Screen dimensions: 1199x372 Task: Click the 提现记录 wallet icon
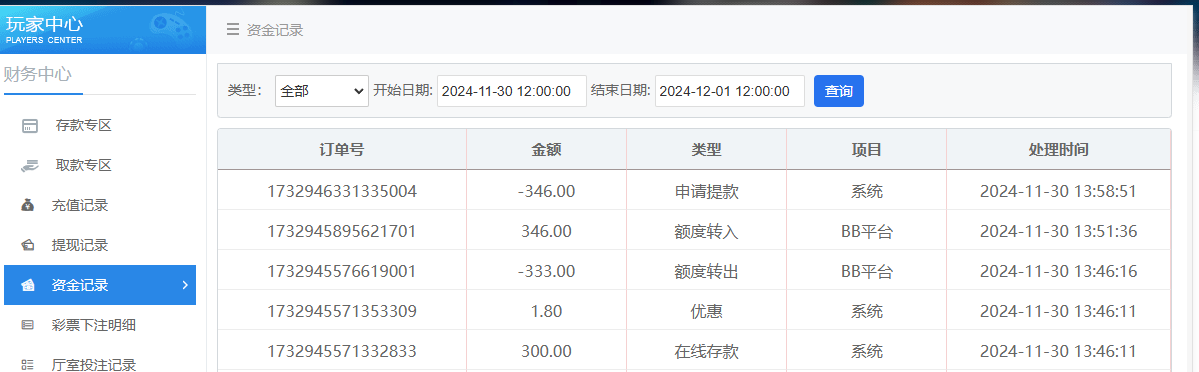click(28, 246)
